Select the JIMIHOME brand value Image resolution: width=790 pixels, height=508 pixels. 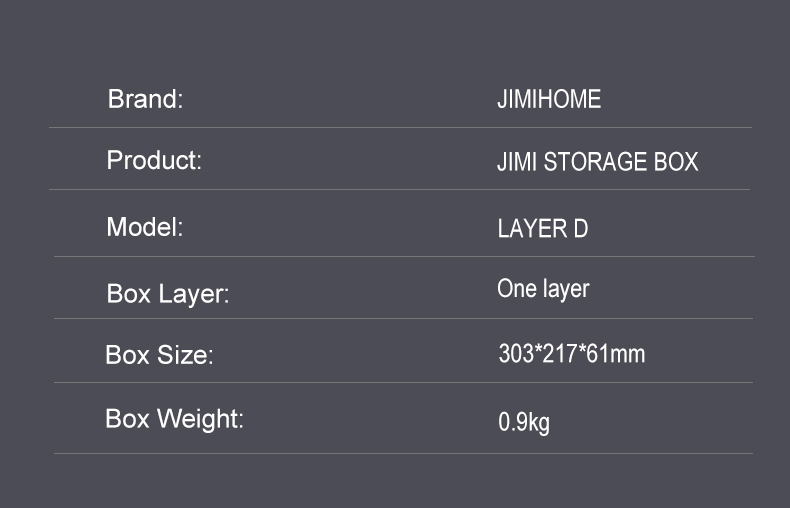(549, 100)
